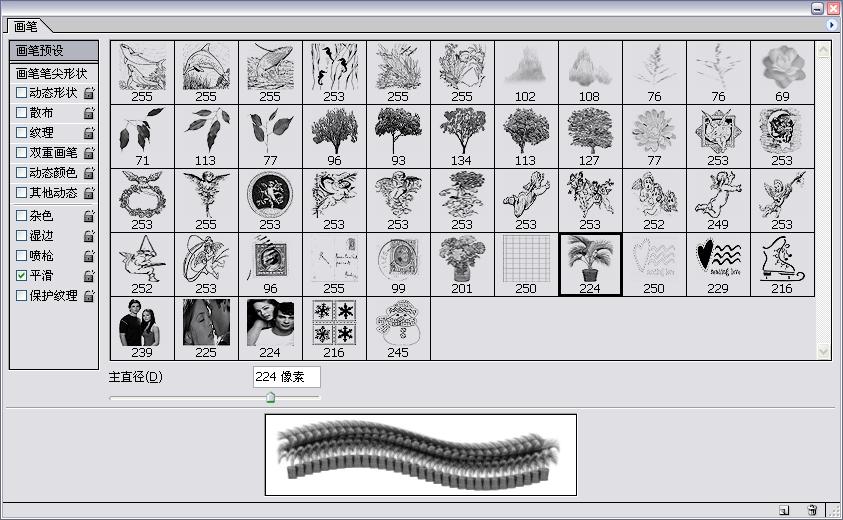Toggle lock icon for 湿边

coord(89,236)
